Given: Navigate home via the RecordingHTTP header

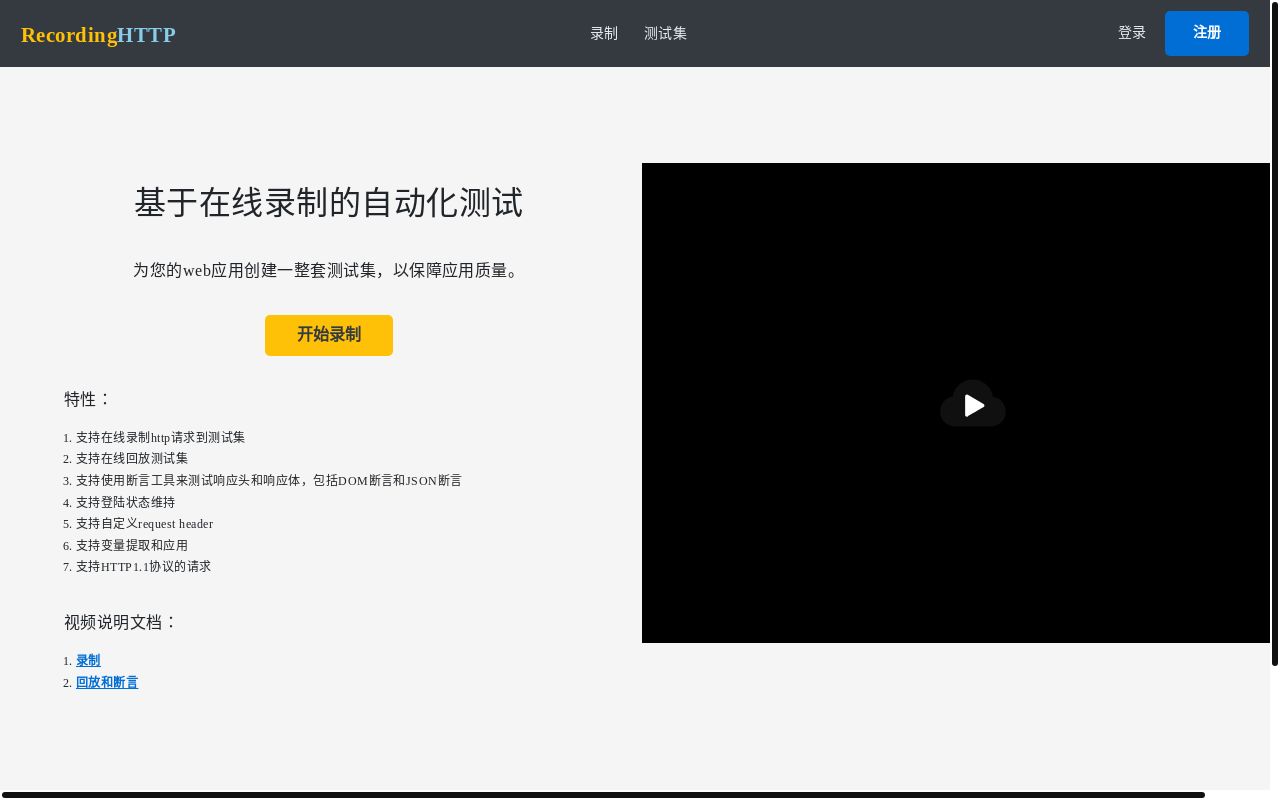Looking at the screenshot, I should [98, 34].
